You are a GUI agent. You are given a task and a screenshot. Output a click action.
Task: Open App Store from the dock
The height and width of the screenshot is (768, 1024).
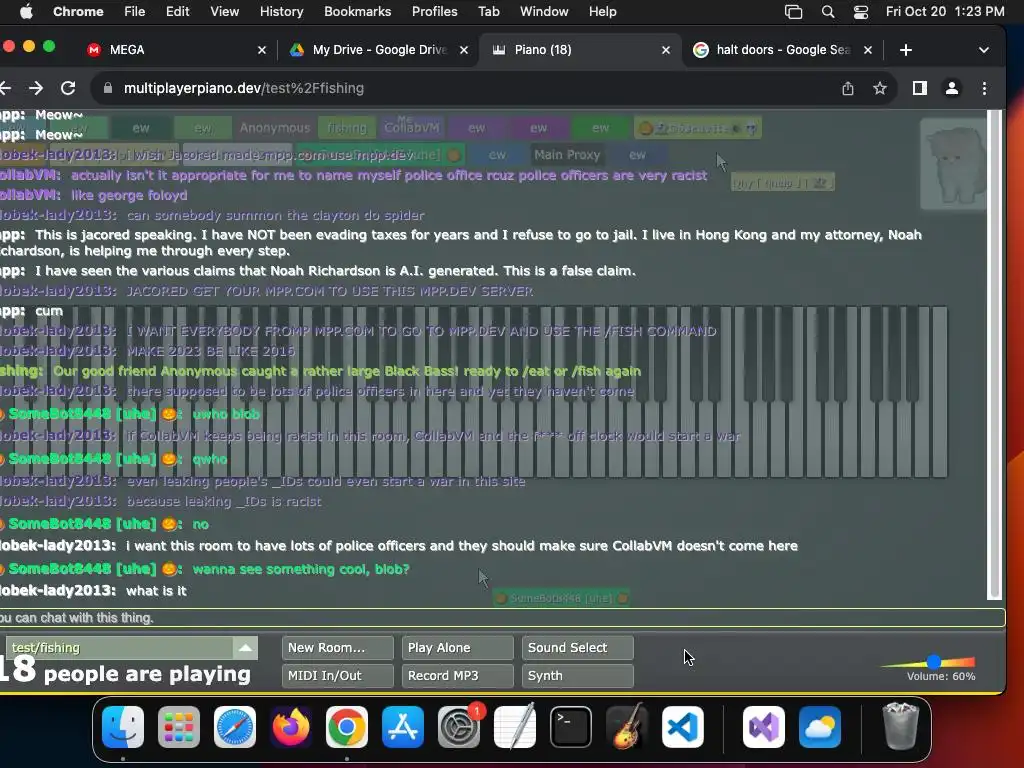403,727
